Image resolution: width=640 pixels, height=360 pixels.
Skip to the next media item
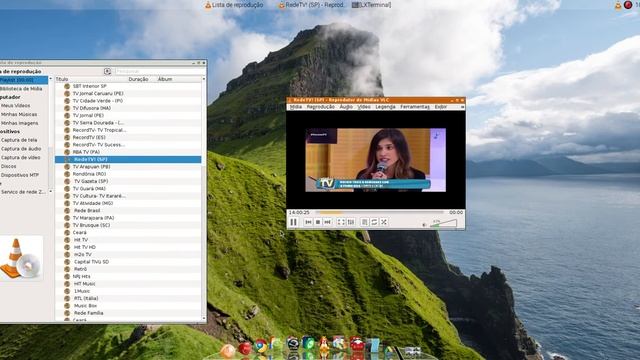(x=327, y=222)
